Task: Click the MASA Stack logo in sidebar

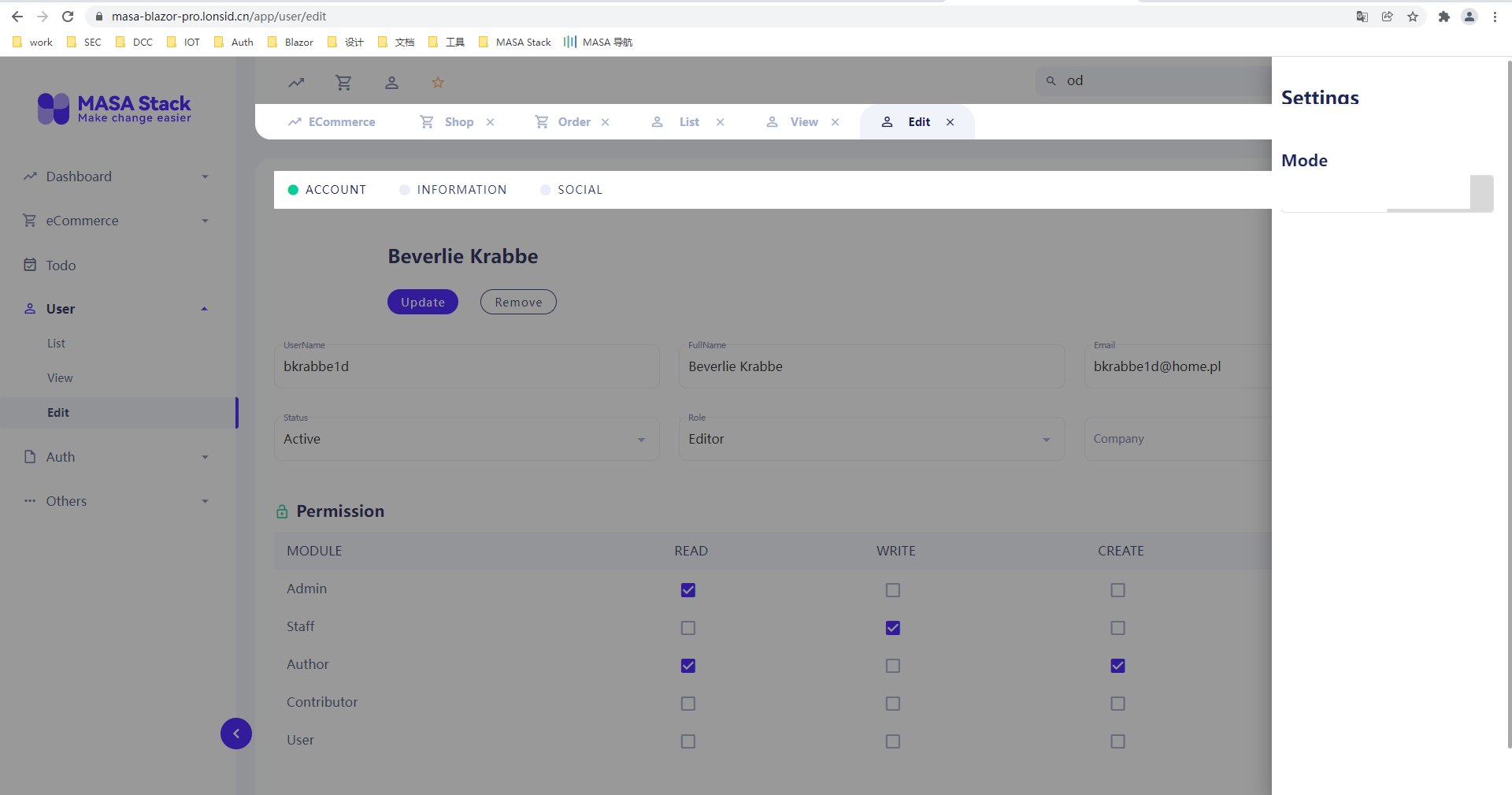Action: 114,109
